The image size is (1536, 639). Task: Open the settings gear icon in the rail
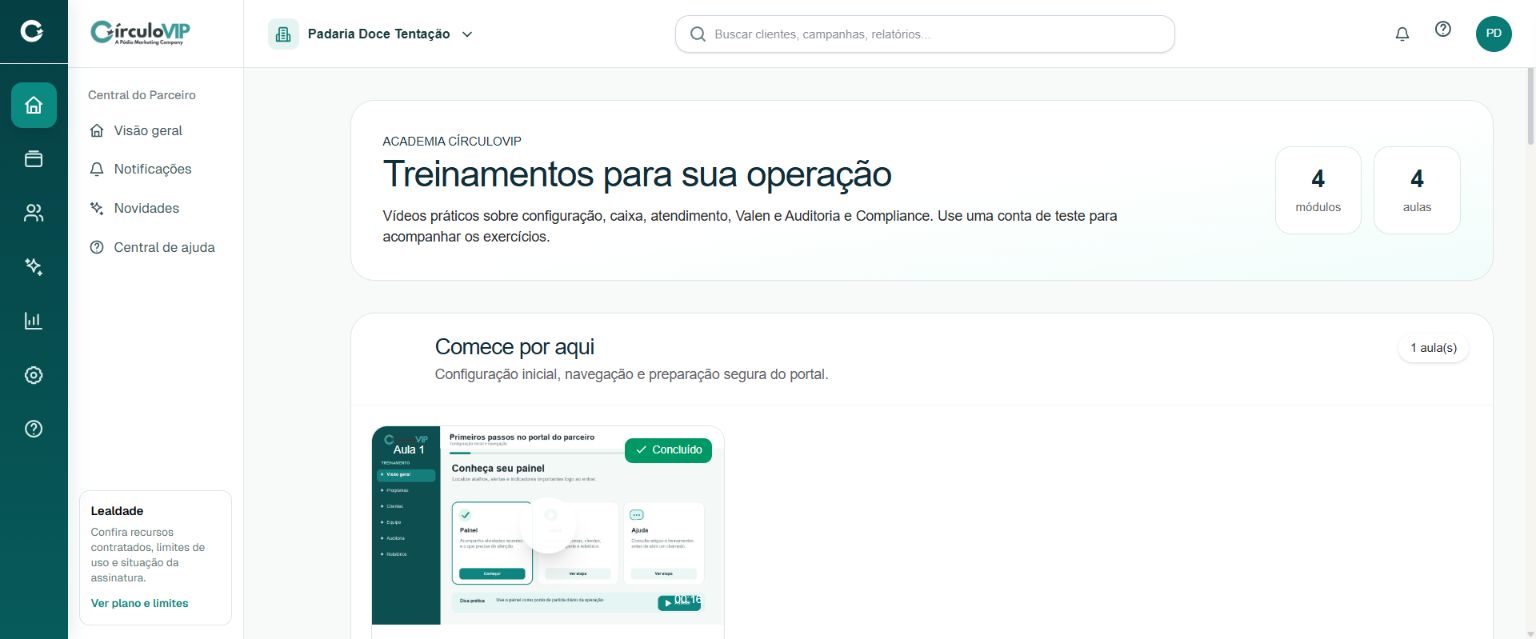pos(34,375)
